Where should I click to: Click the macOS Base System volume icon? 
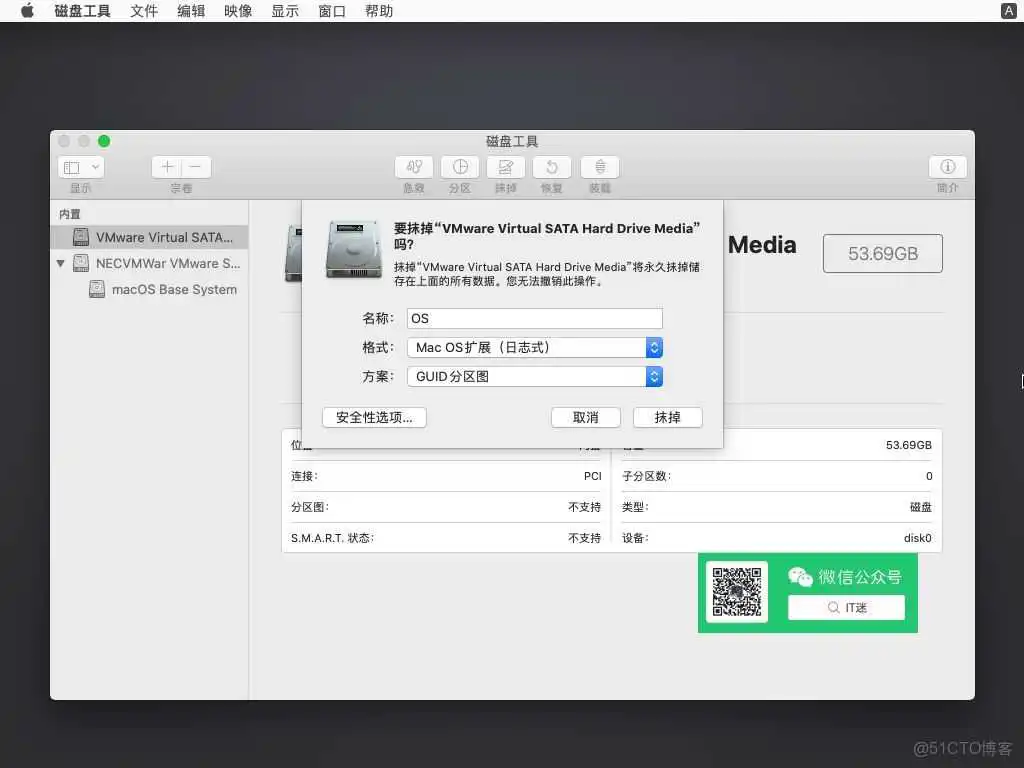pyautogui.click(x=97, y=289)
